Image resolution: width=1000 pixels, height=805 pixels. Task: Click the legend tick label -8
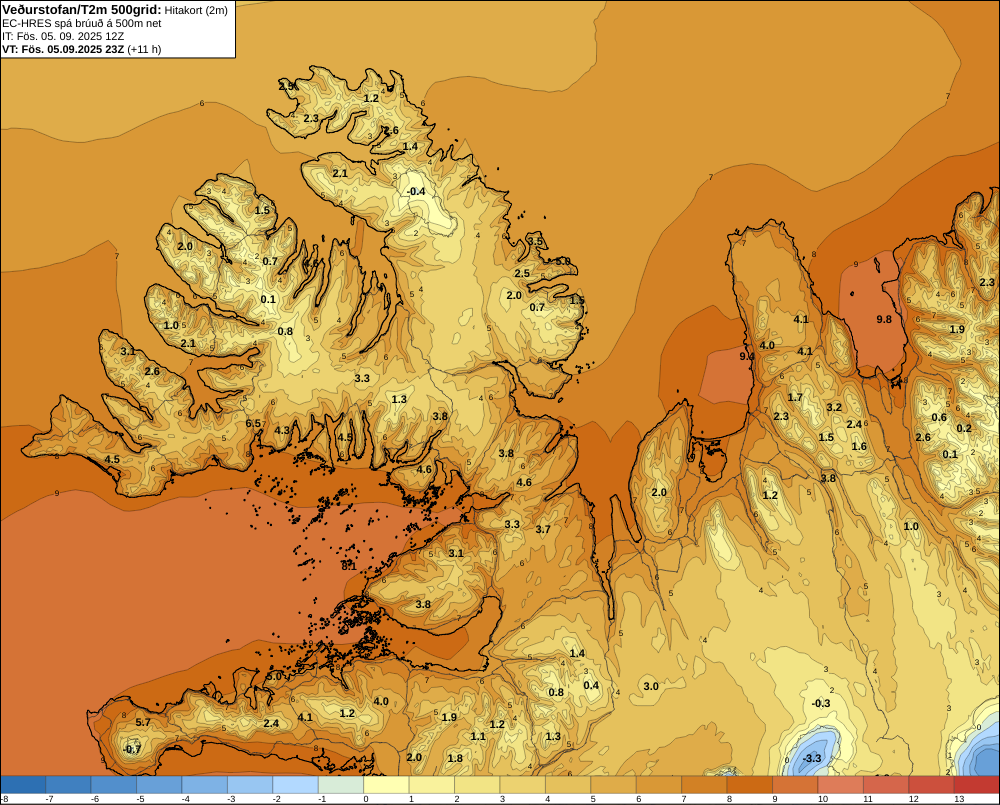click(4, 799)
